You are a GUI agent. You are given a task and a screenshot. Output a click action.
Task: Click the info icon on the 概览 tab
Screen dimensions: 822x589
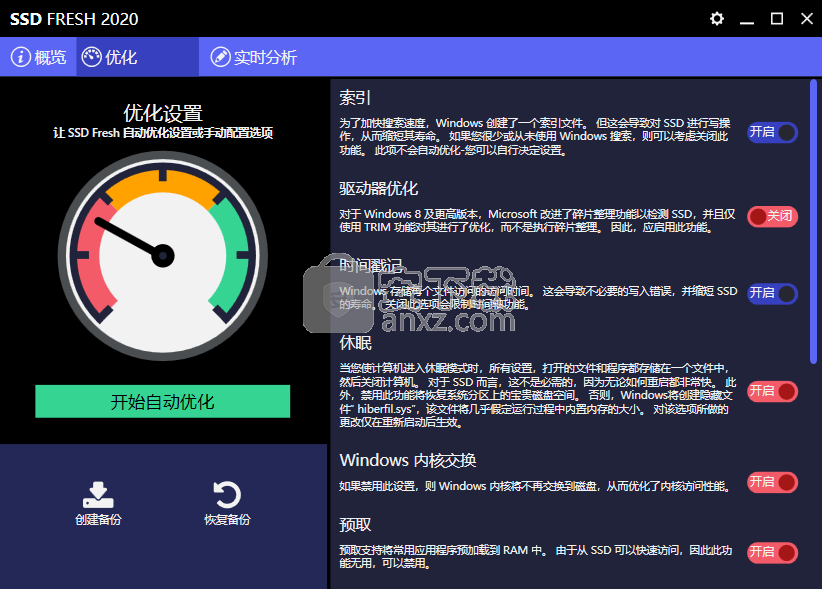(x=21, y=57)
